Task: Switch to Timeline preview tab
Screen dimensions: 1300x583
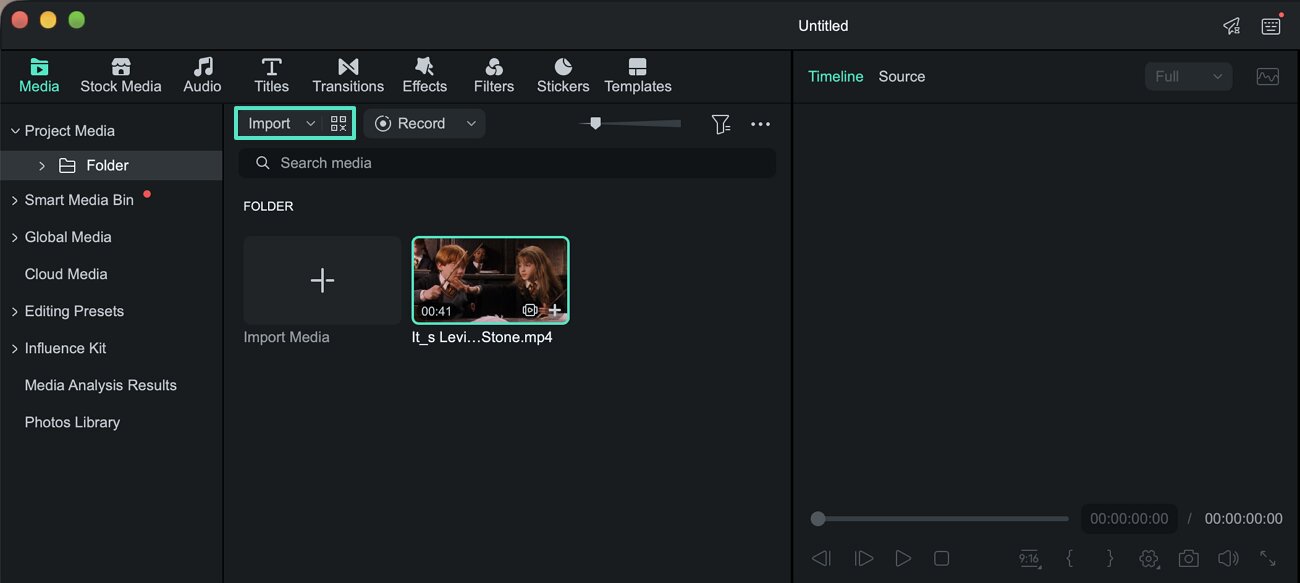Action: (x=835, y=76)
